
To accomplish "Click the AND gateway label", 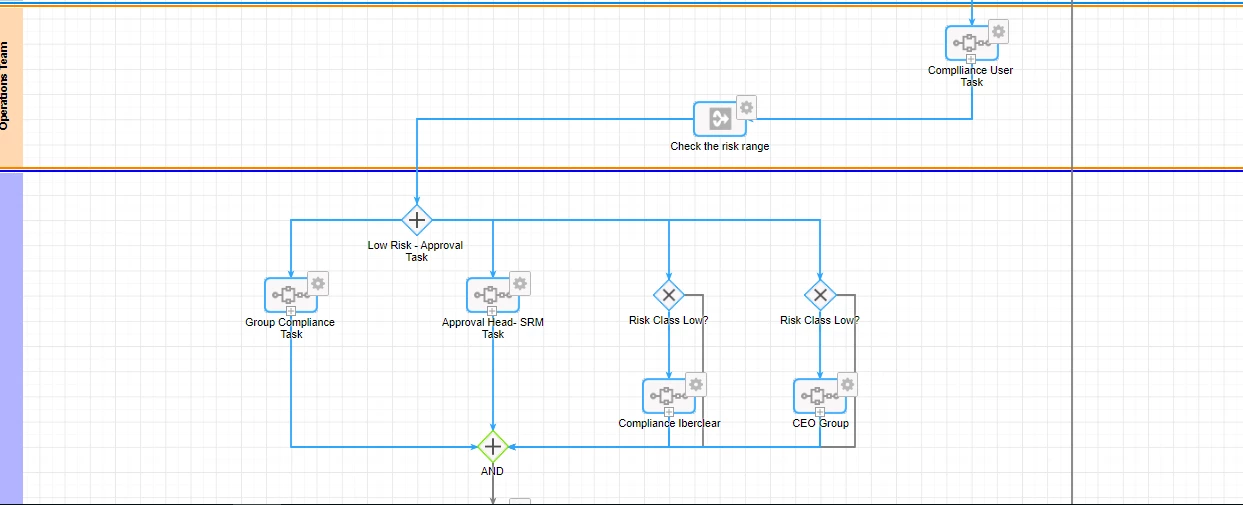I will pos(492,471).
